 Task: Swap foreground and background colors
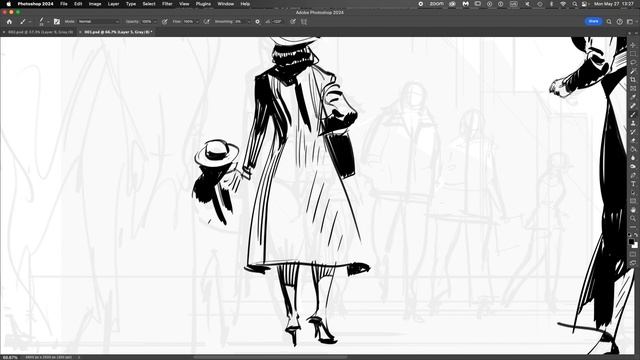pyautogui.click(x=636, y=235)
